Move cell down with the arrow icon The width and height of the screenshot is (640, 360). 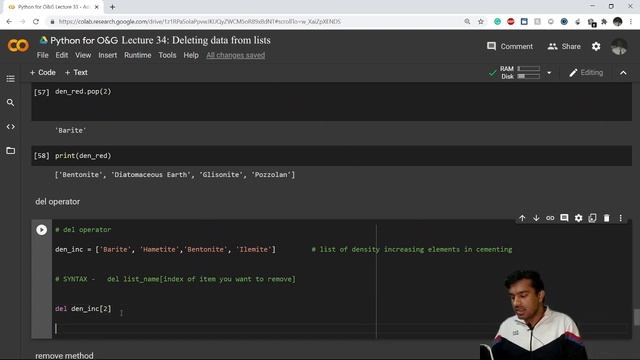click(x=536, y=218)
